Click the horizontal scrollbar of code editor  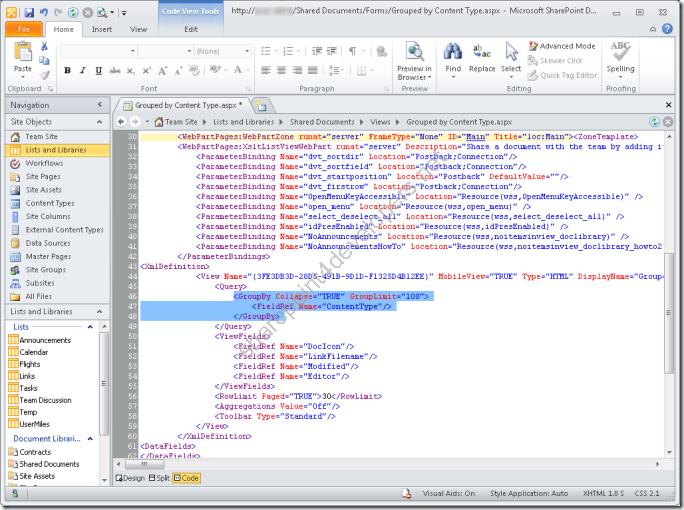click(143, 464)
